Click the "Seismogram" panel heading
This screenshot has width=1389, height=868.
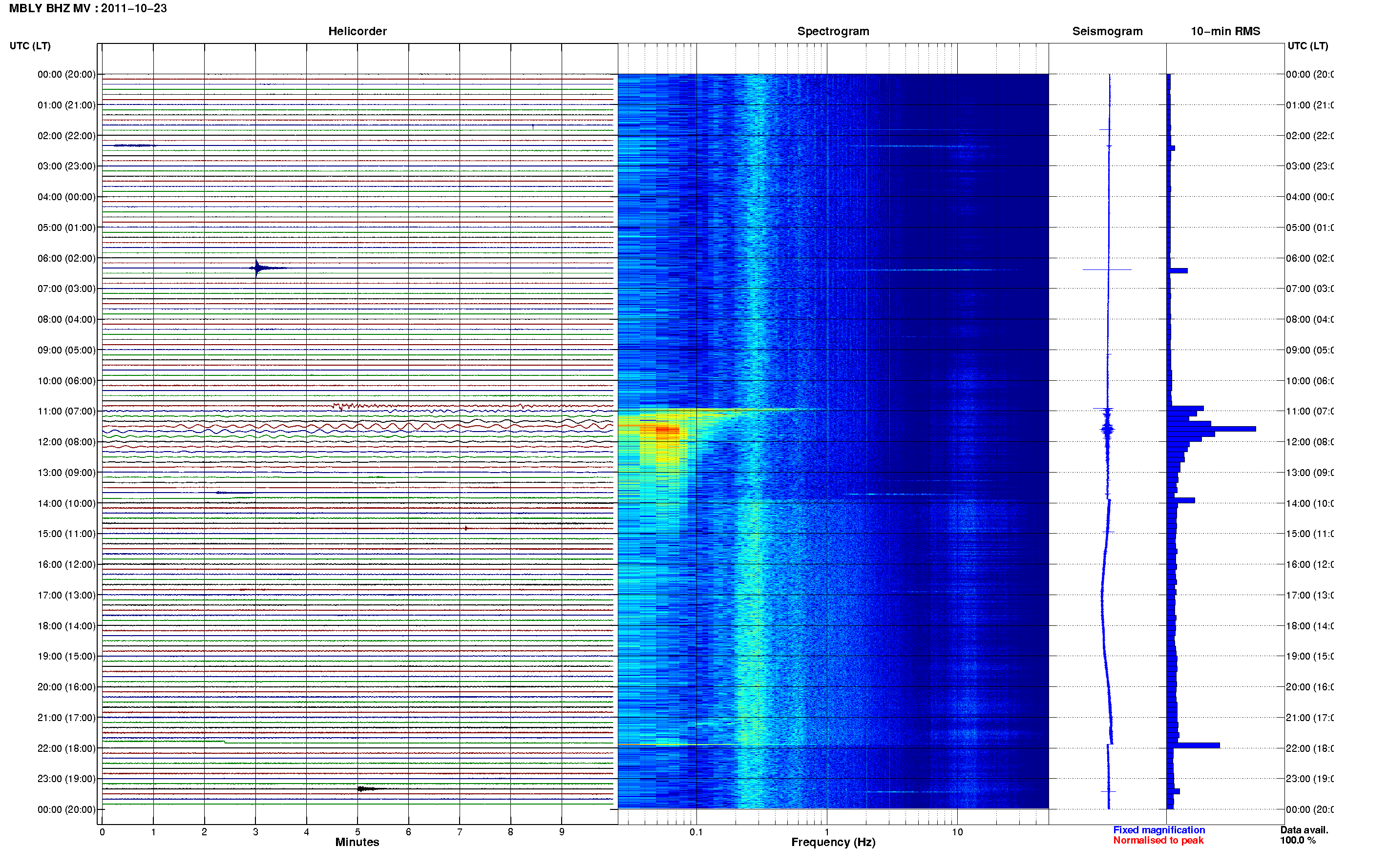pos(1107,32)
